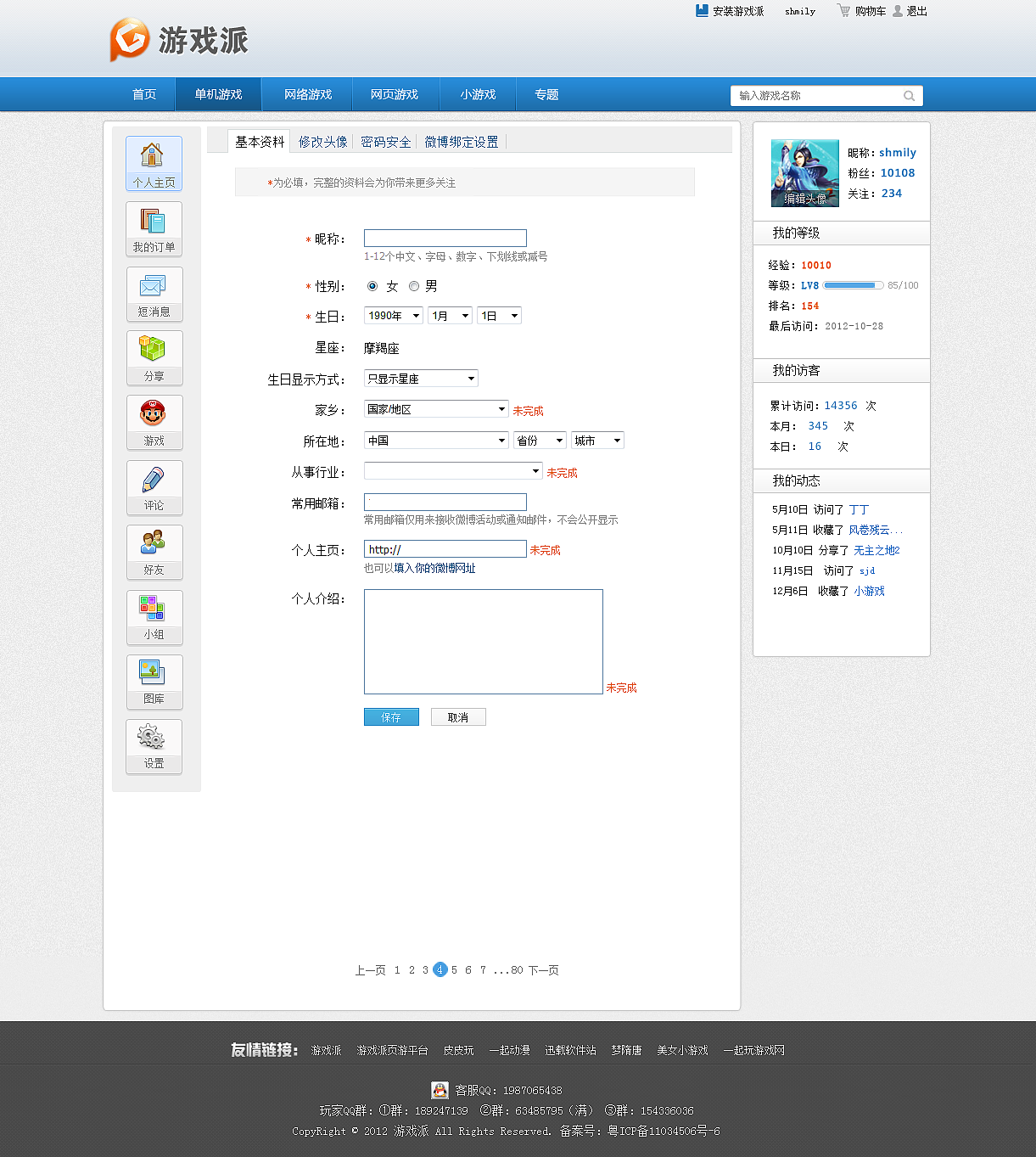Open the 省份 province dropdown
Image resolution: width=1036 pixels, height=1157 pixels.
pyautogui.click(x=540, y=441)
